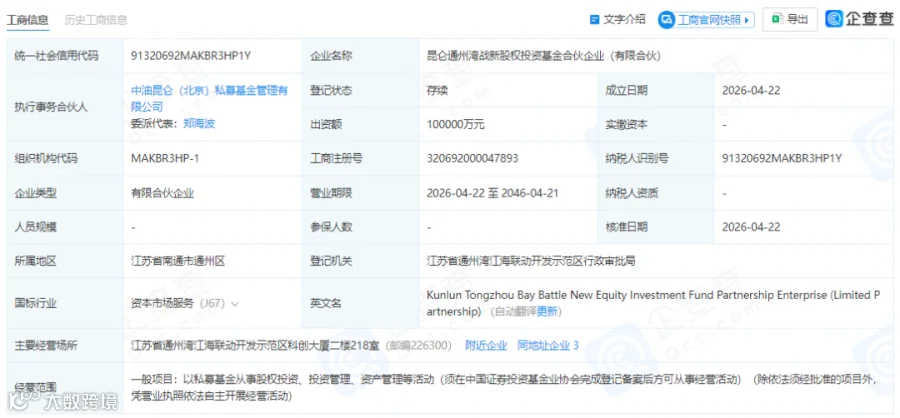Click 所属地区 value 江苏省南通市通州区

click(178, 261)
